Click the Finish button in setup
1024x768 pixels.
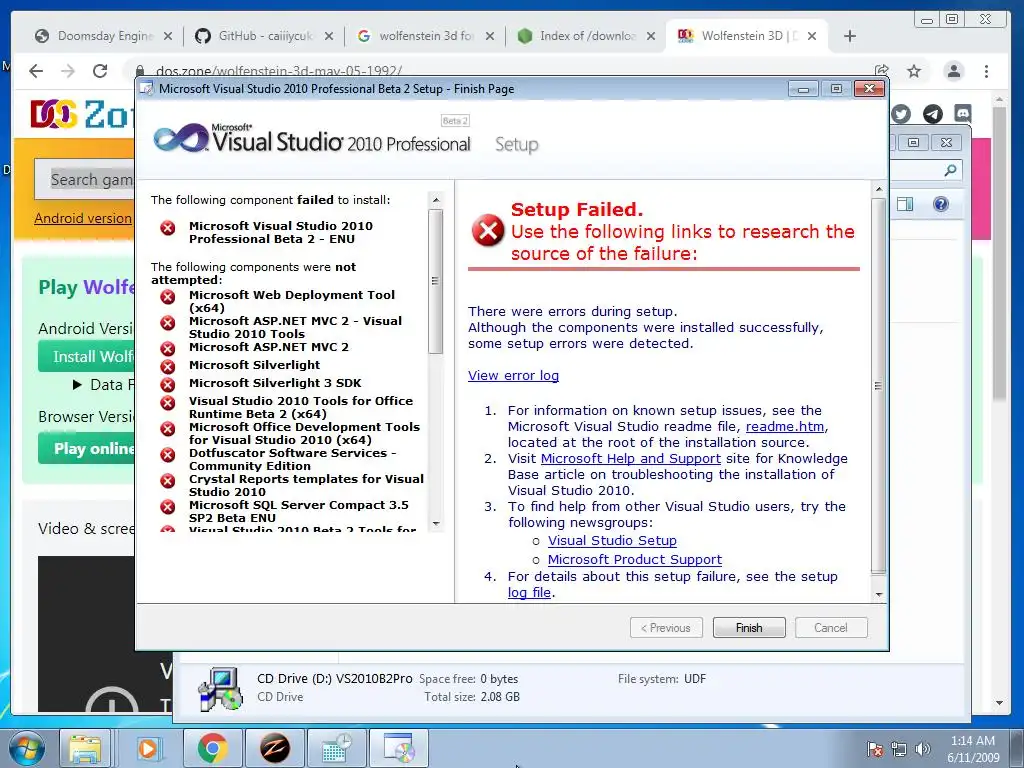tap(749, 628)
